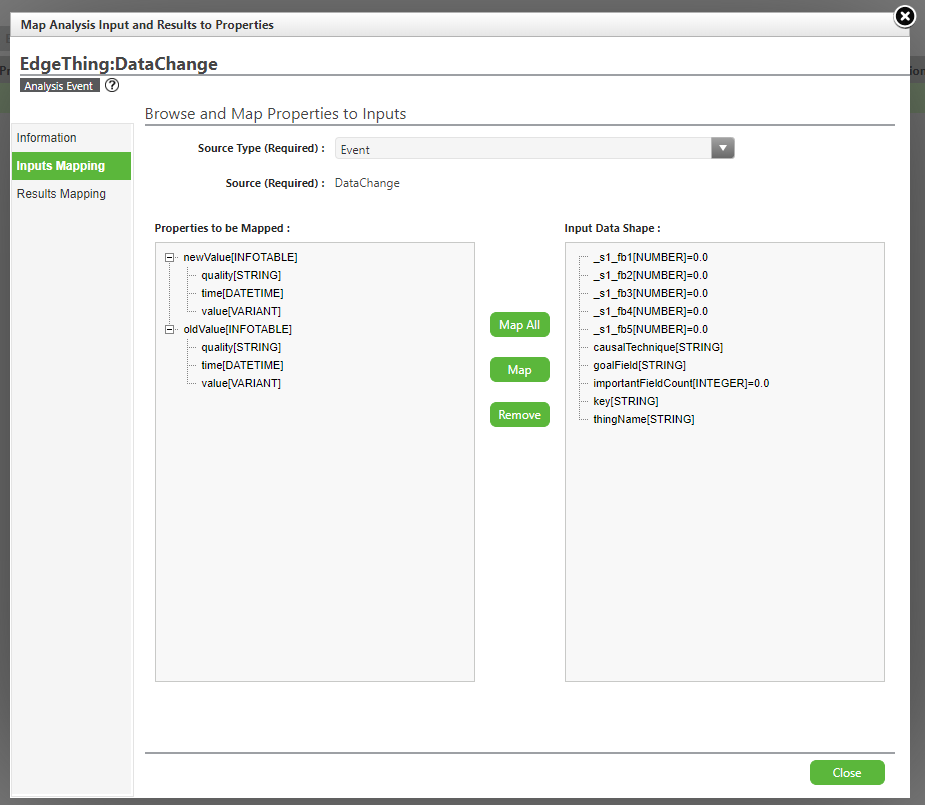Select oldValue[INFOTABLE] tree item

pos(237,329)
